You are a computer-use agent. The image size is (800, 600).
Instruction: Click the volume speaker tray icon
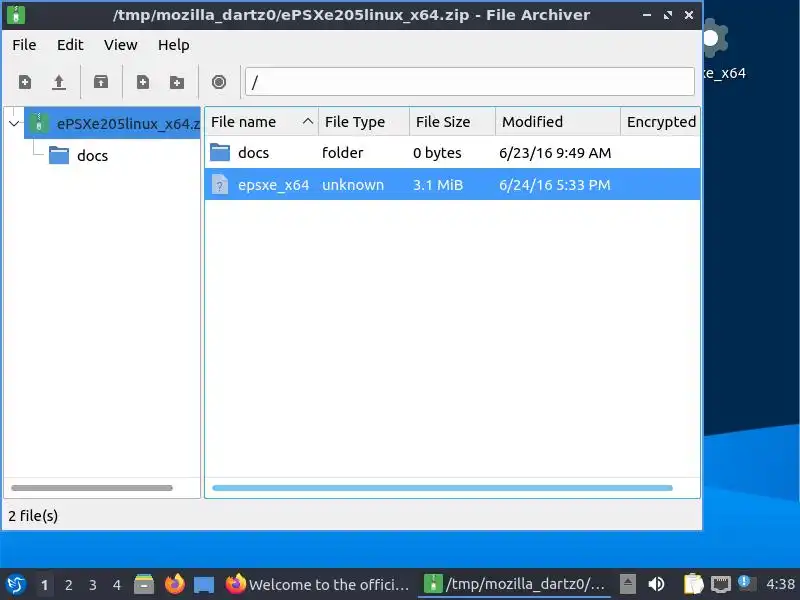coord(656,584)
